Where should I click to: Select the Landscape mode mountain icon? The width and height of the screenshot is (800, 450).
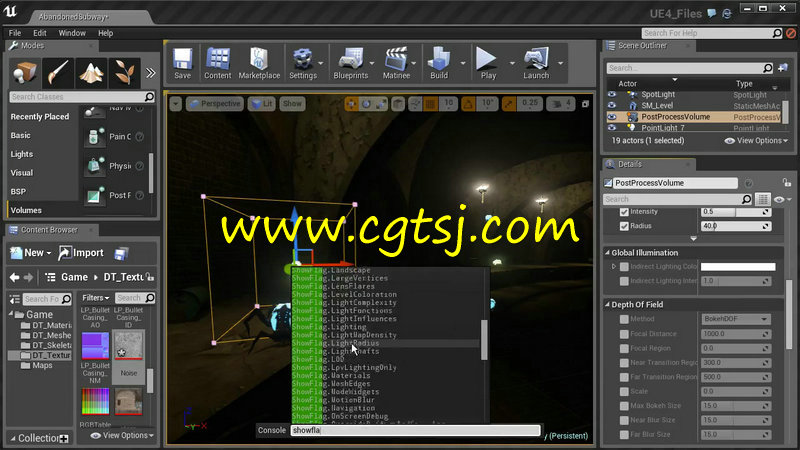(x=91, y=72)
